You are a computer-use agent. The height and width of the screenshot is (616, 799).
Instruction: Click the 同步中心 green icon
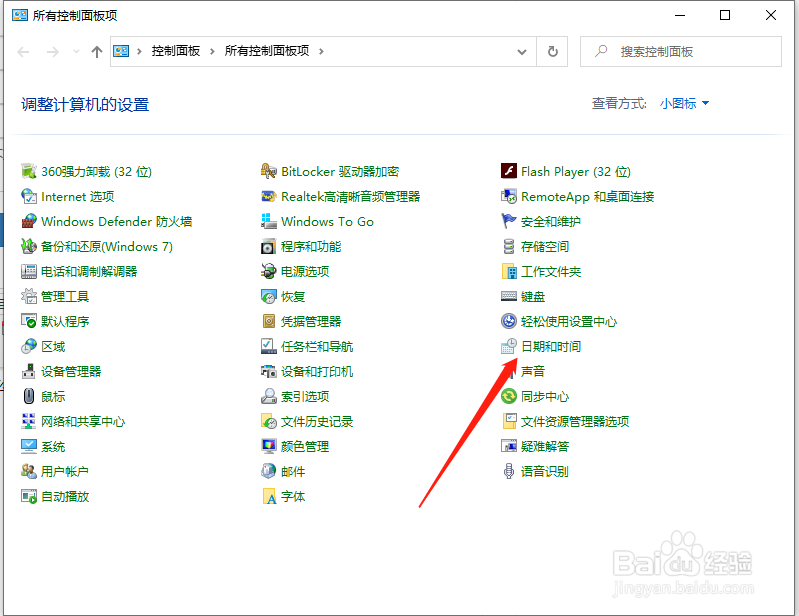click(x=509, y=396)
